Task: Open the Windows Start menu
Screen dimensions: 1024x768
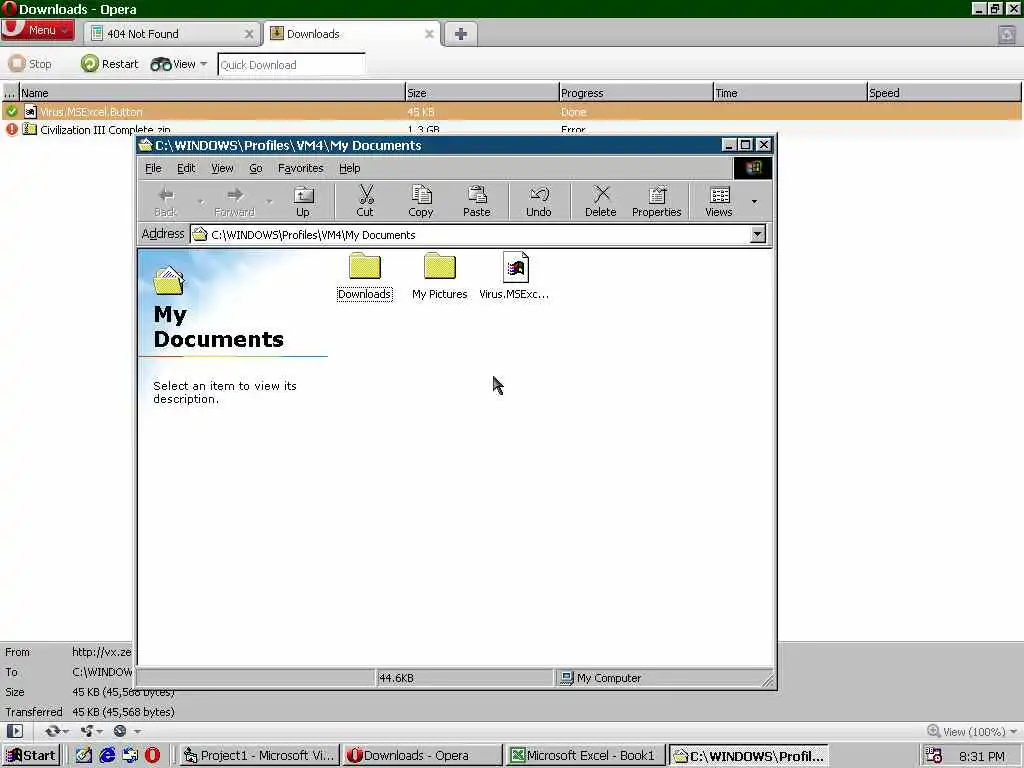Action: [31, 756]
